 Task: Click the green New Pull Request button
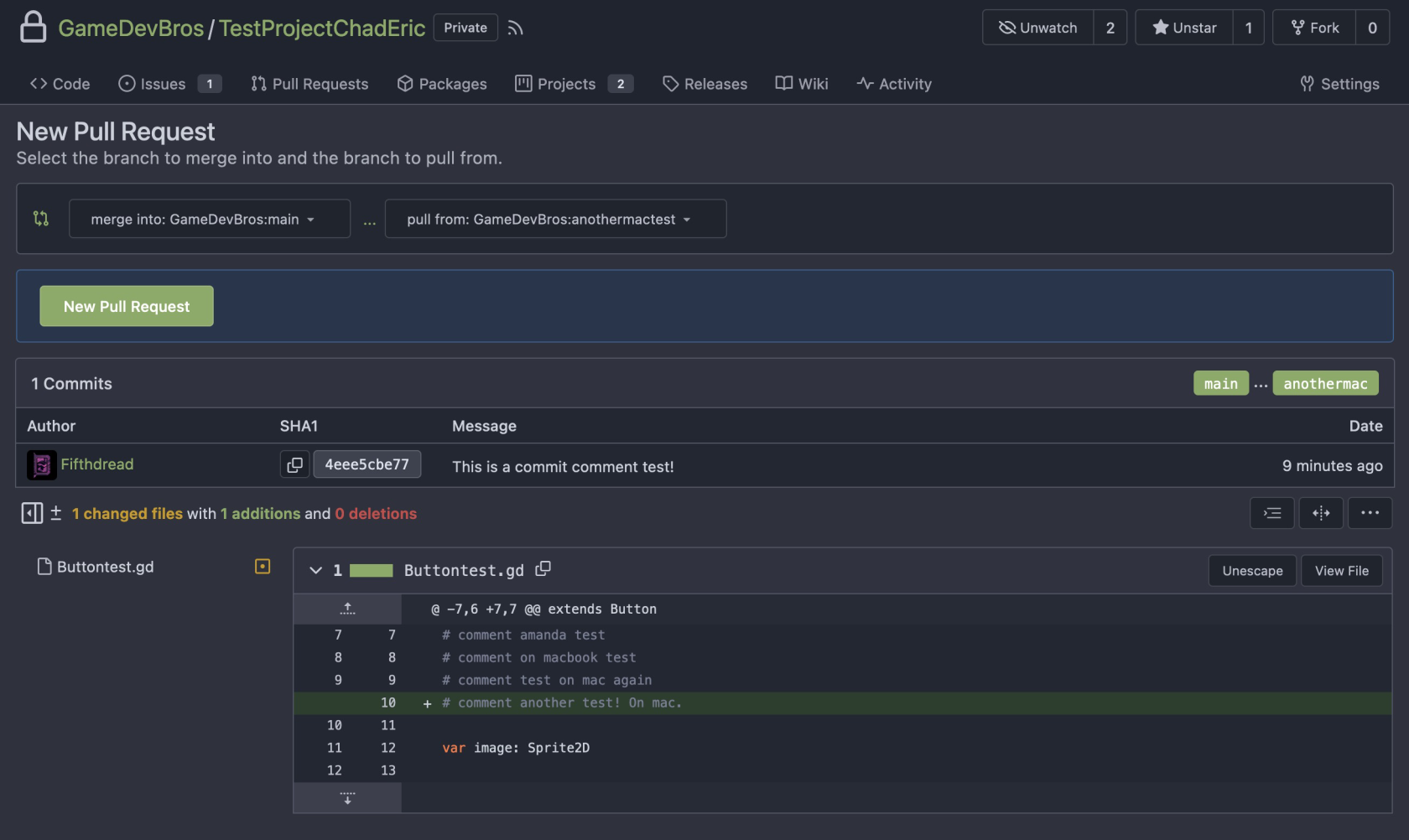click(x=127, y=306)
